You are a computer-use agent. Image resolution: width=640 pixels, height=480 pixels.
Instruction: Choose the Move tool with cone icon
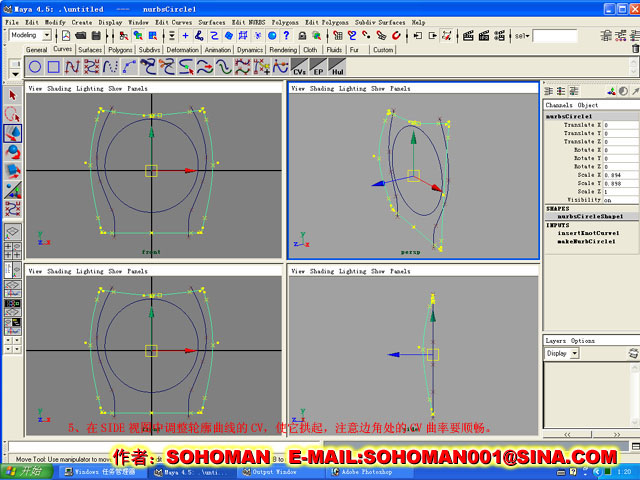(12, 133)
